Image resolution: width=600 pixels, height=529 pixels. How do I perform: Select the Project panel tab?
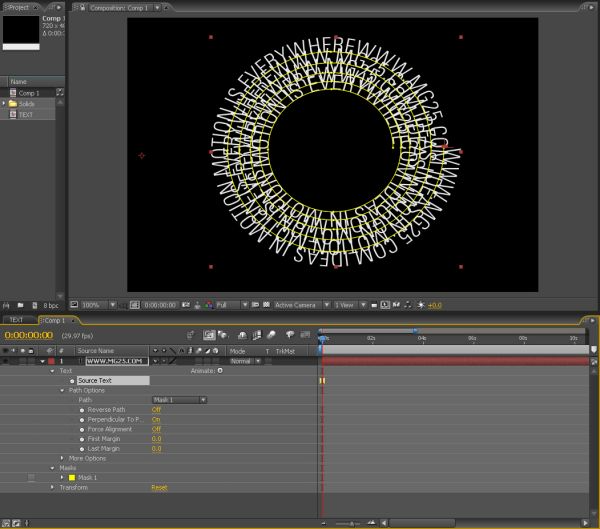point(19,7)
